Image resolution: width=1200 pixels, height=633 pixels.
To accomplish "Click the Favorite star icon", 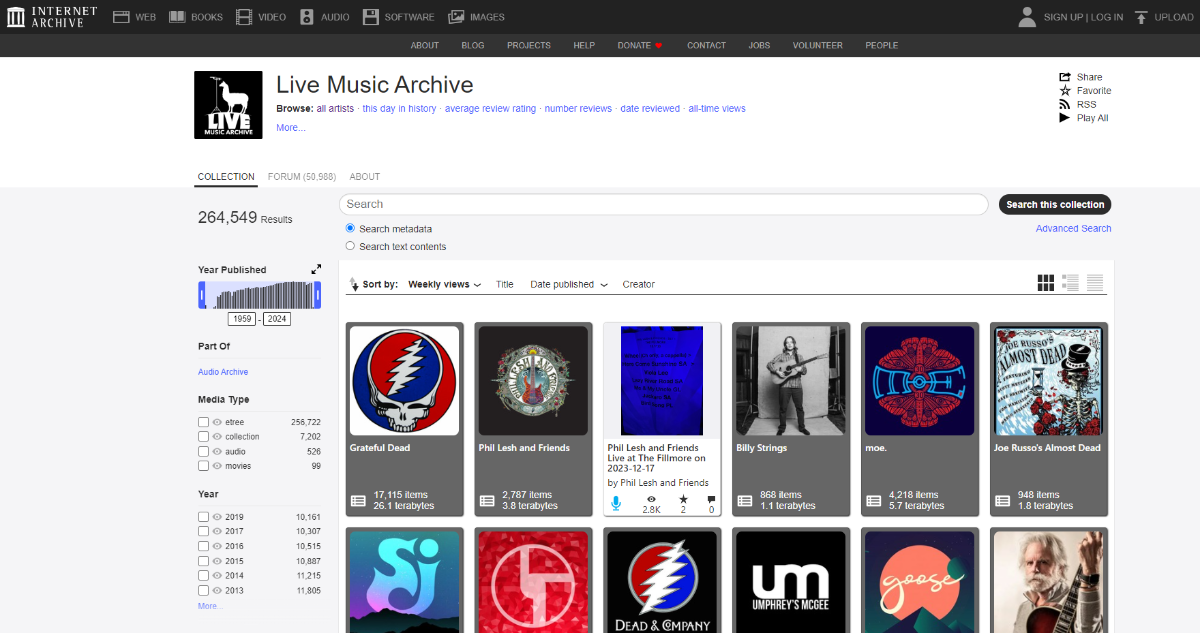I will click(x=1065, y=91).
